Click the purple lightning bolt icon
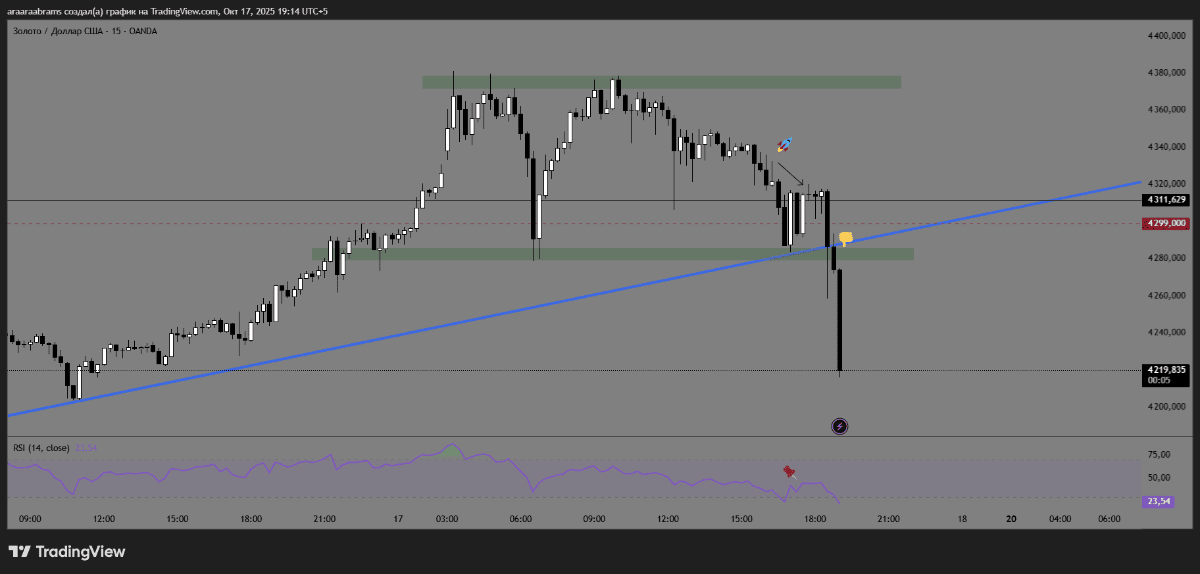The image size is (1200, 574). click(840, 427)
